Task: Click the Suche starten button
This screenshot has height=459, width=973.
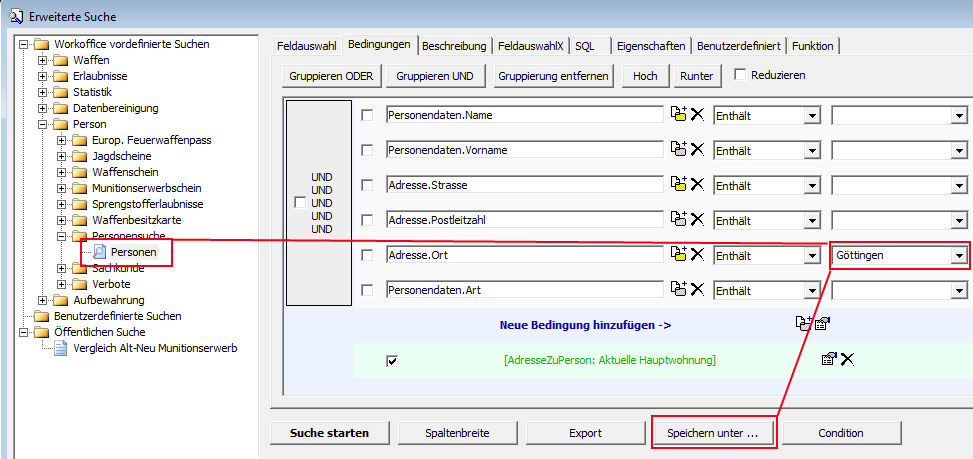Action: 329,433
